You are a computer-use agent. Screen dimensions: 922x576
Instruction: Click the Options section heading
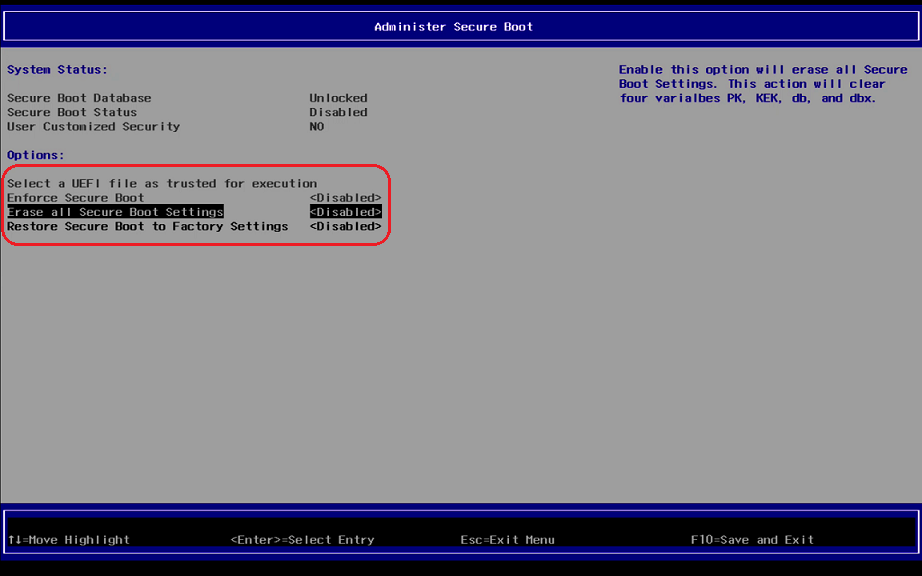(x=35, y=155)
